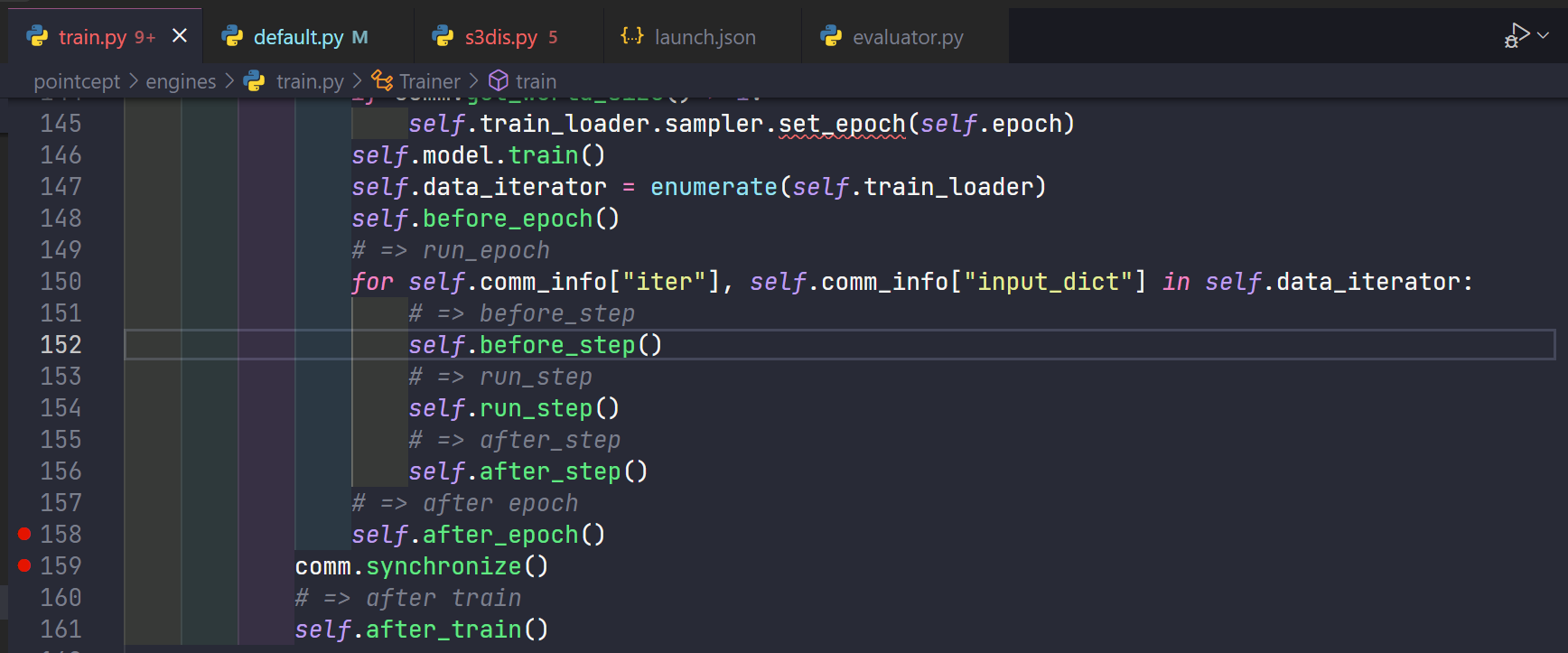The width and height of the screenshot is (1568, 653).
Task: Click line number 152 in the gutter
Action: [61, 345]
